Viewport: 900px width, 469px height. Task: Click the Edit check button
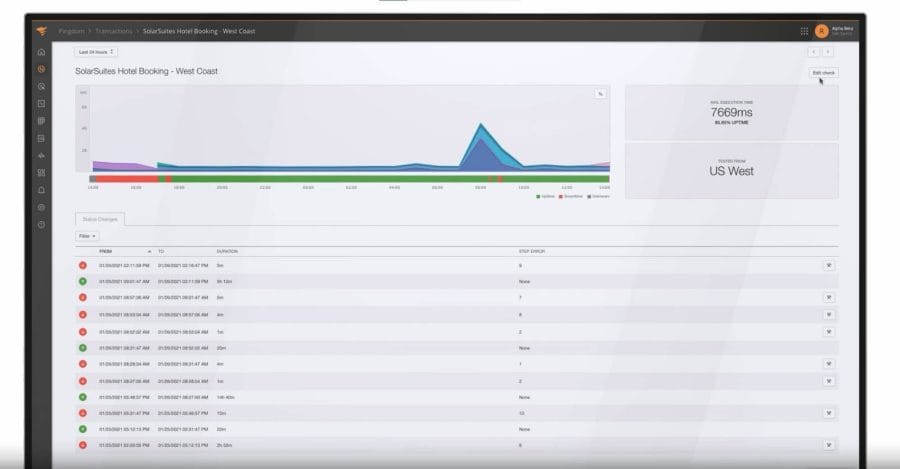[x=824, y=73]
